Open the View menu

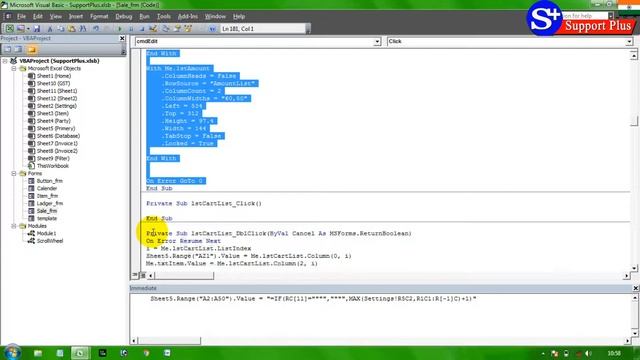[x=56, y=17]
